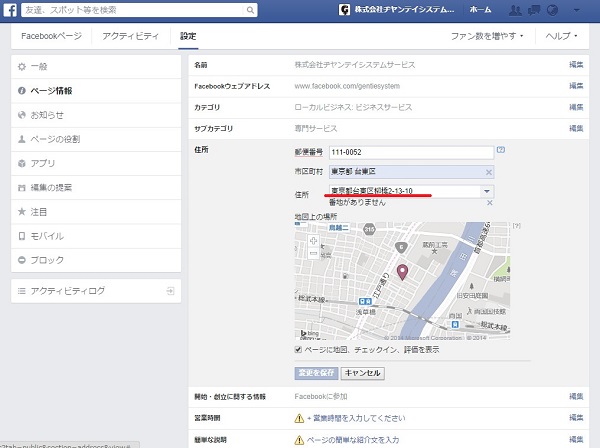Click the キャンセル button
This screenshot has width=600, height=448.
click(362, 373)
